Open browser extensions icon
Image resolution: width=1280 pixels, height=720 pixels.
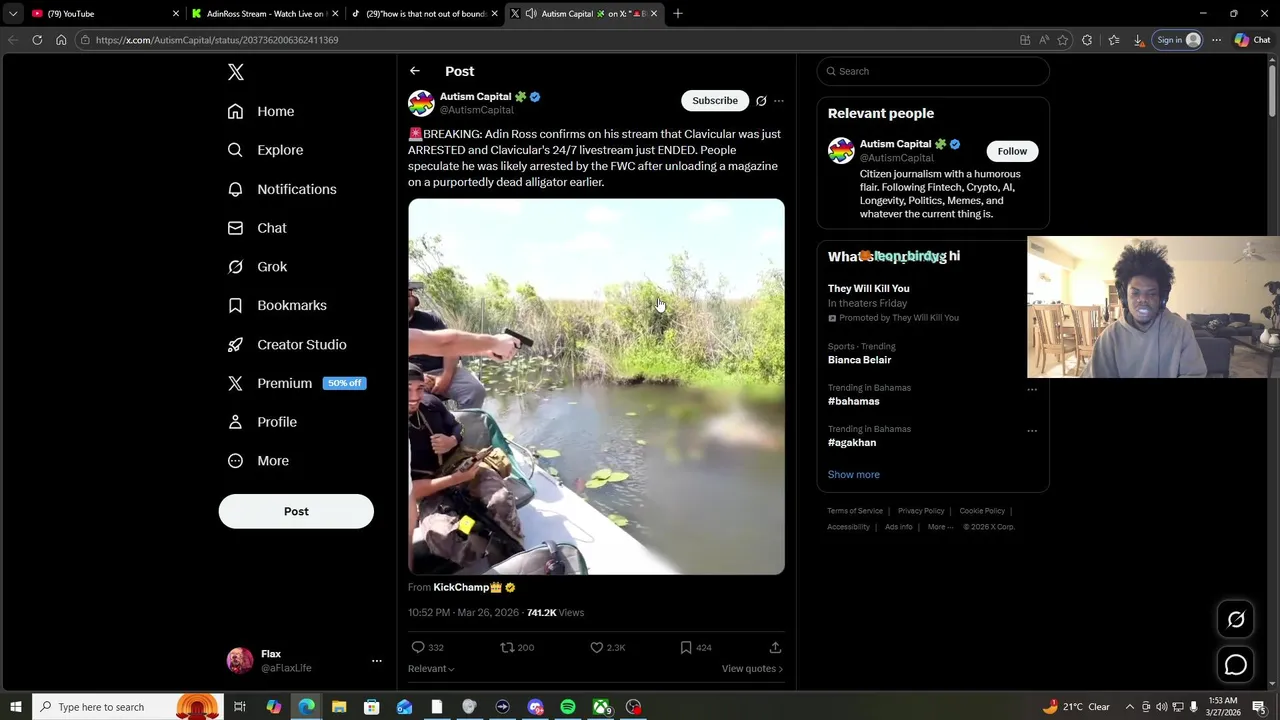click(1087, 40)
